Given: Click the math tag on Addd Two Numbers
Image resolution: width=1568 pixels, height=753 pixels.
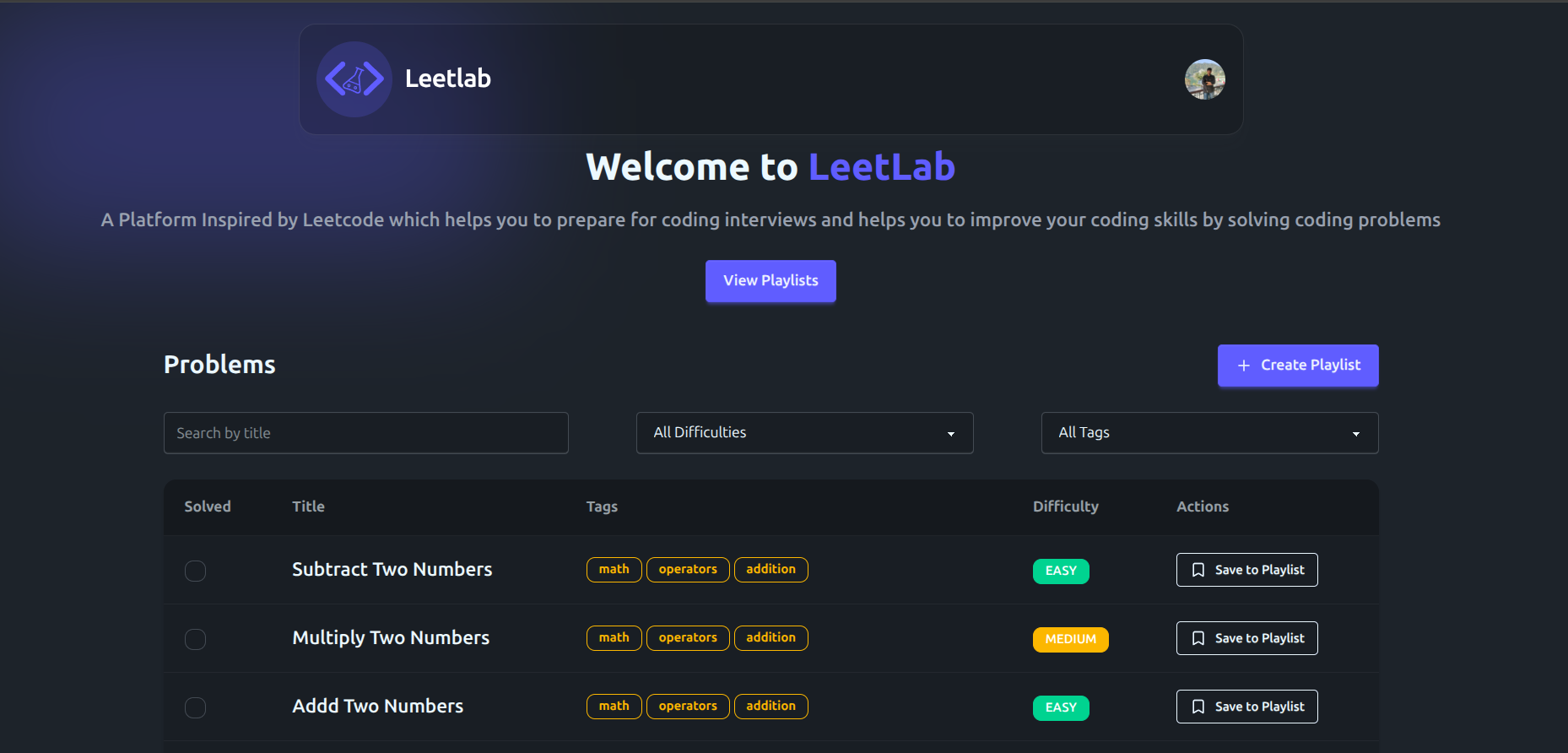Looking at the screenshot, I should click(x=614, y=707).
